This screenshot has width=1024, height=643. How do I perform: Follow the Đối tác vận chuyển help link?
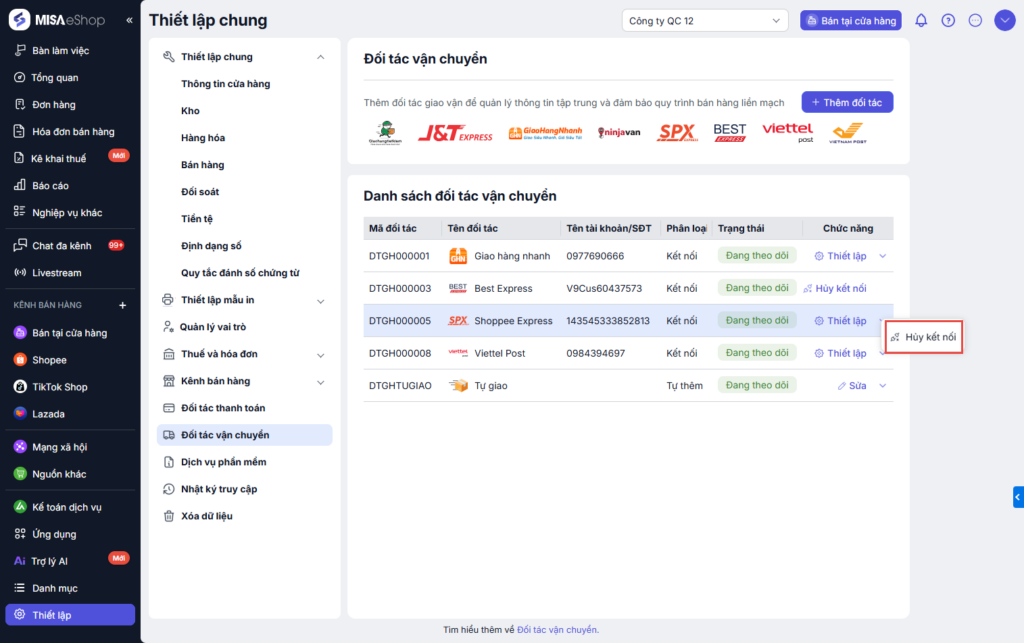point(557,630)
